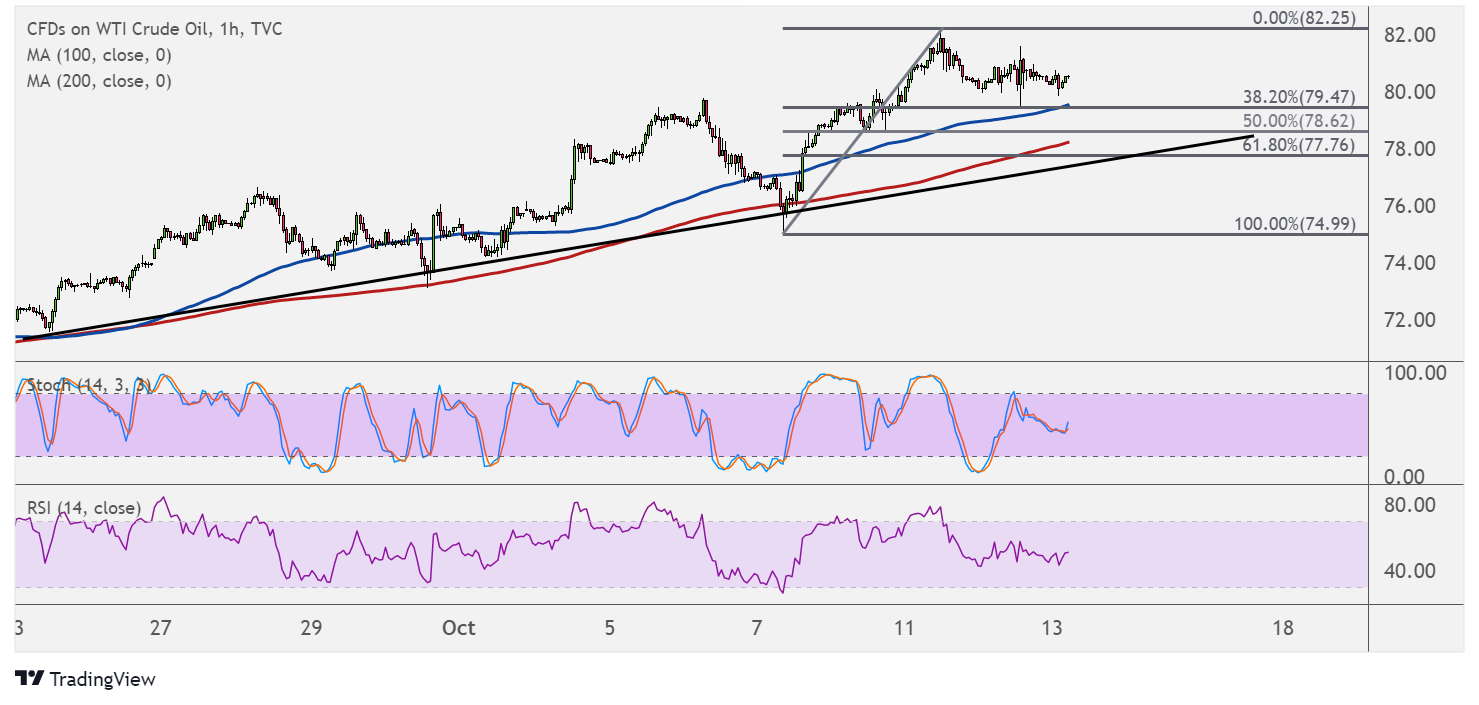Screen dimensions: 1479x705
Task: Click the 40.00 RSI scale value
Action: coord(1411,571)
